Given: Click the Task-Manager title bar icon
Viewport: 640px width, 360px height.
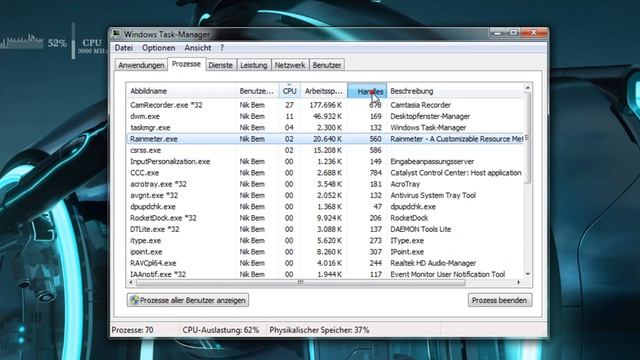Looking at the screenshot, I should 116,34.
